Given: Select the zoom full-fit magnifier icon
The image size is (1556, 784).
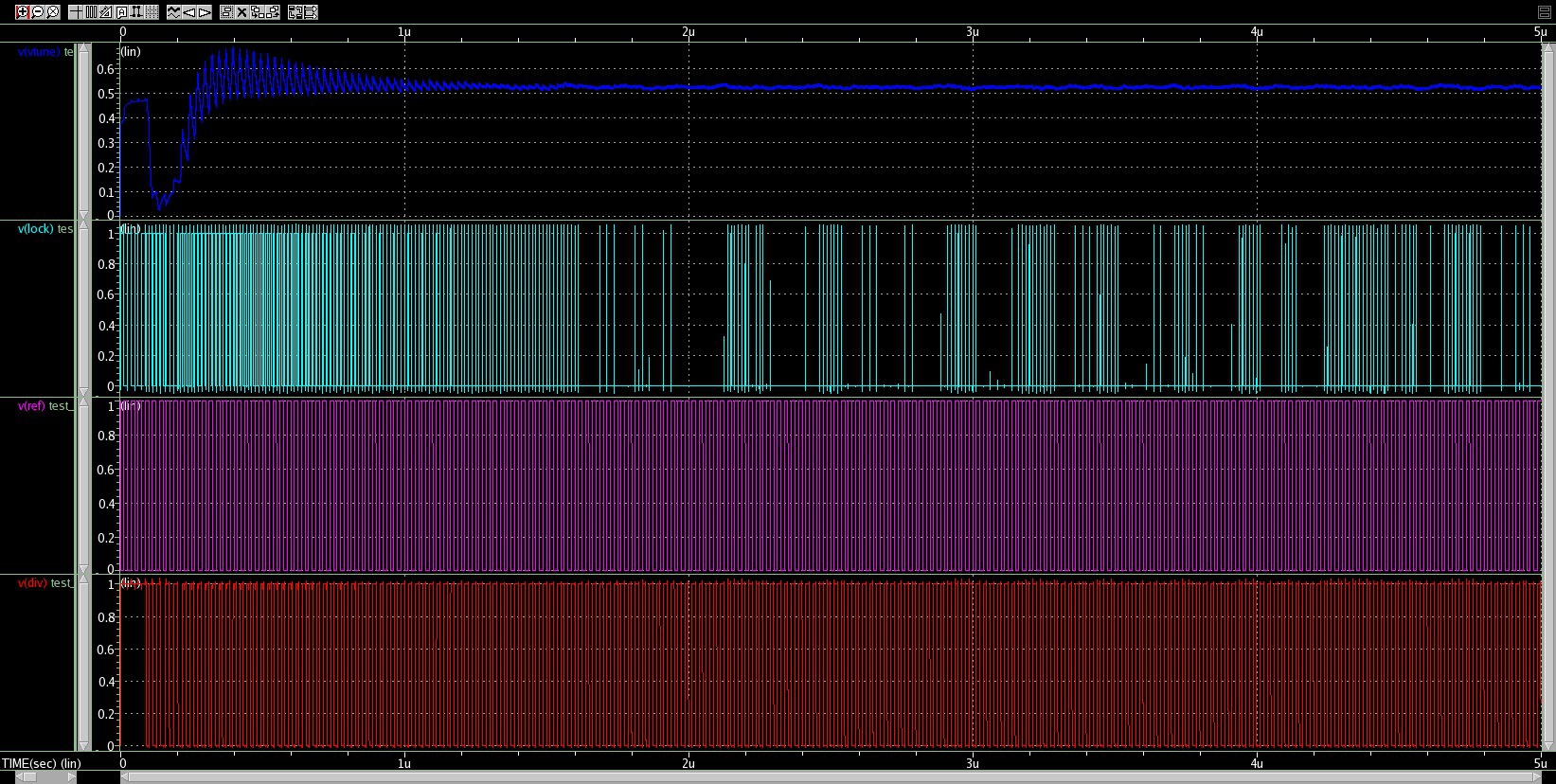Looking at the screenshot, I should tap(53, 12).
